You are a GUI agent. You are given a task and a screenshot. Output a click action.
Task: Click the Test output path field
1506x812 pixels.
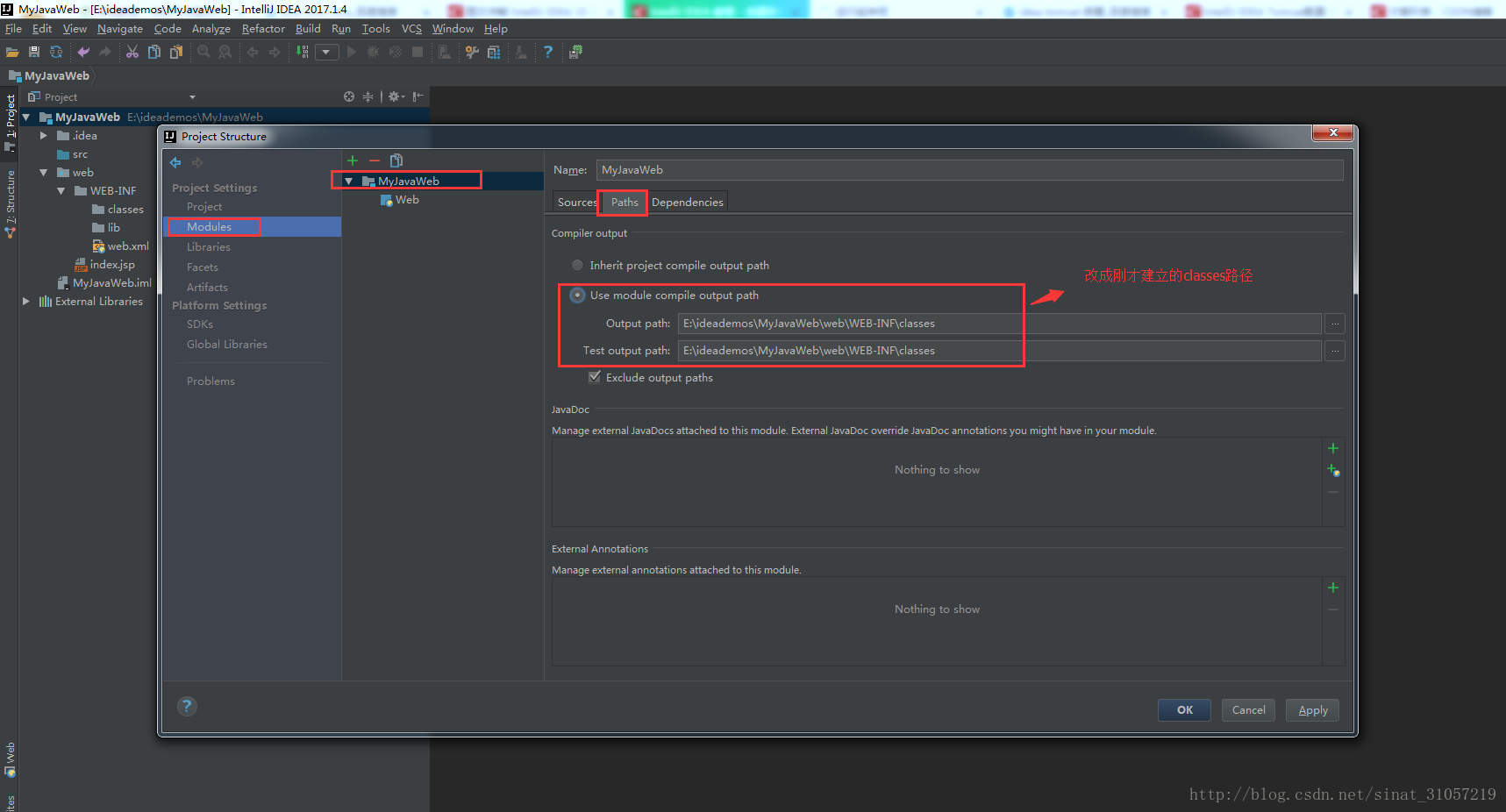[999, 351]
